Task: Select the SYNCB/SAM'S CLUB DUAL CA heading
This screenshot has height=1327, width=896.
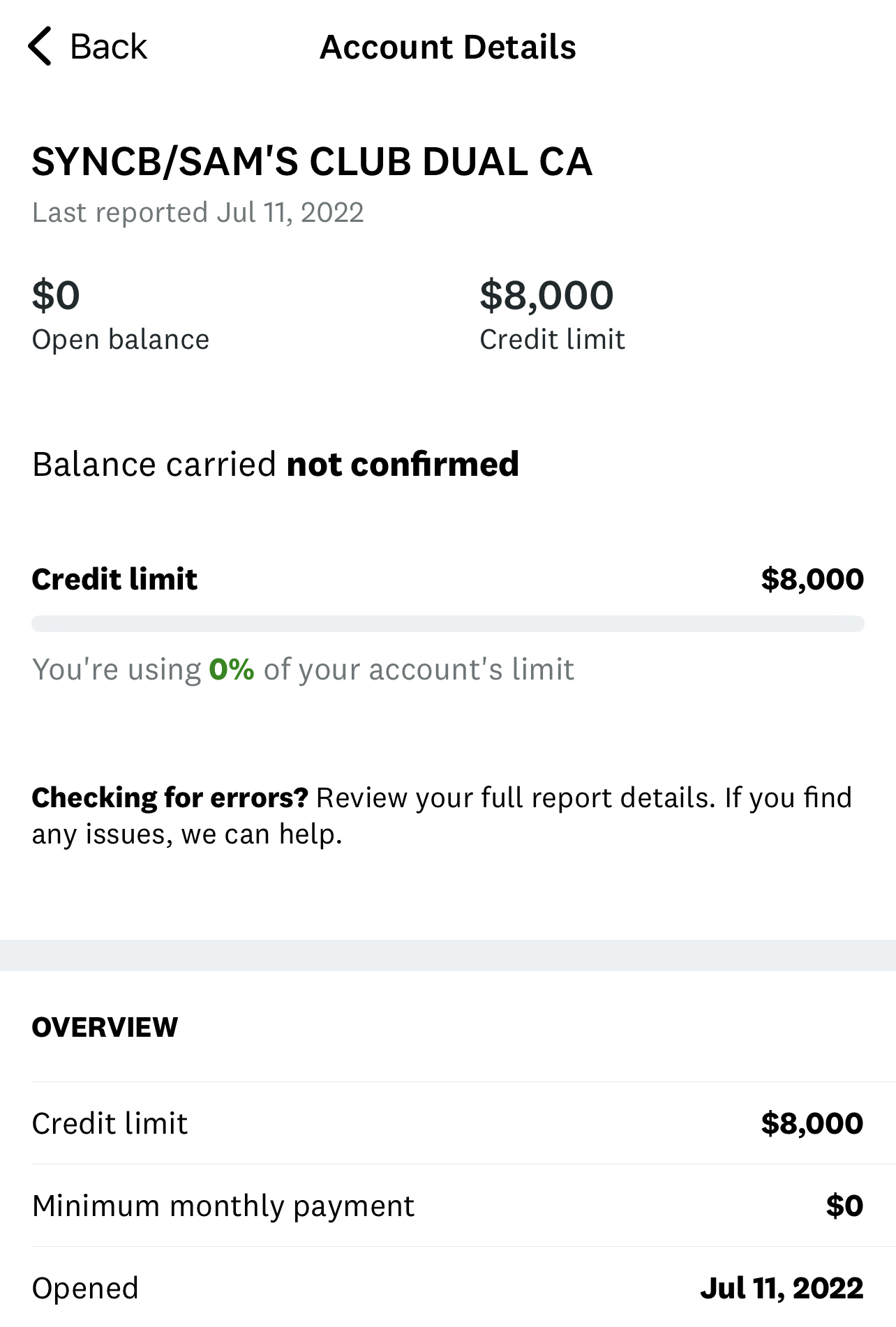Action: click(x=312, y=162)
